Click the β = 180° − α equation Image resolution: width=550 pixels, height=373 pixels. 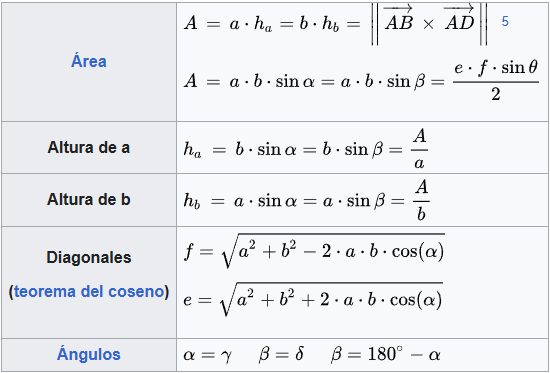[385, 355]
